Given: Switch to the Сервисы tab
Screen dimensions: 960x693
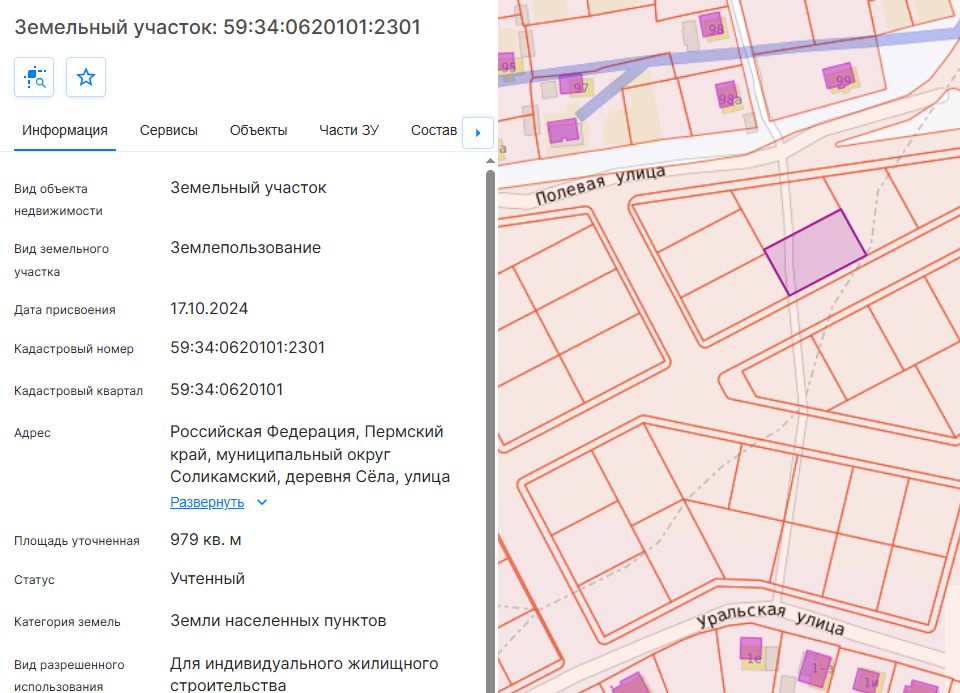Looking at the screenshot, I should click(x=168, y=130).
